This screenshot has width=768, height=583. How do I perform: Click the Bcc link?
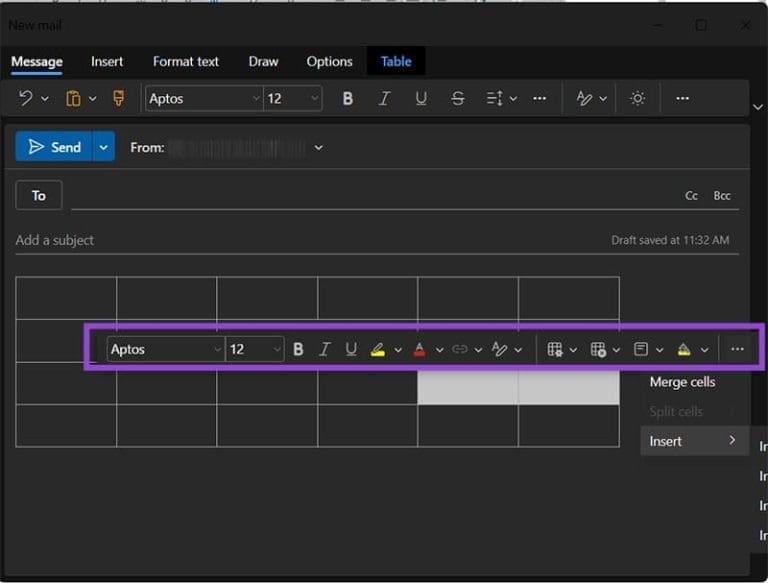pyautogui.click(x=722, y=196)
